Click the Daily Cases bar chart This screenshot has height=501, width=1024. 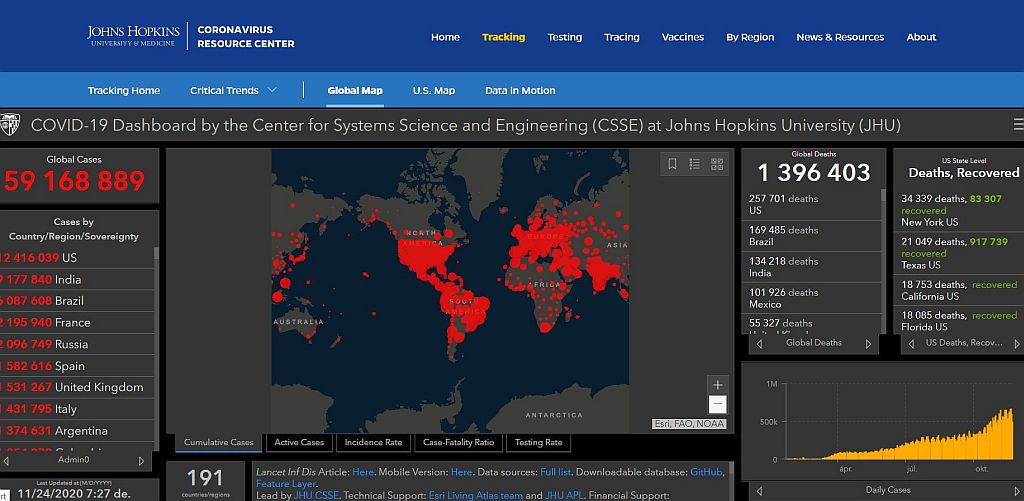pyautogui.click(x=899, y=421)
